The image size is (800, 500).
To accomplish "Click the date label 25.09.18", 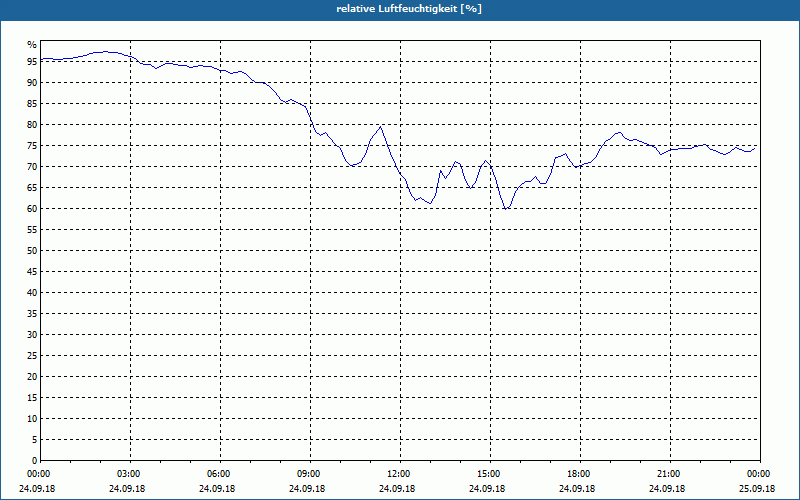I will pyautogui.click(x=757, y=489).
